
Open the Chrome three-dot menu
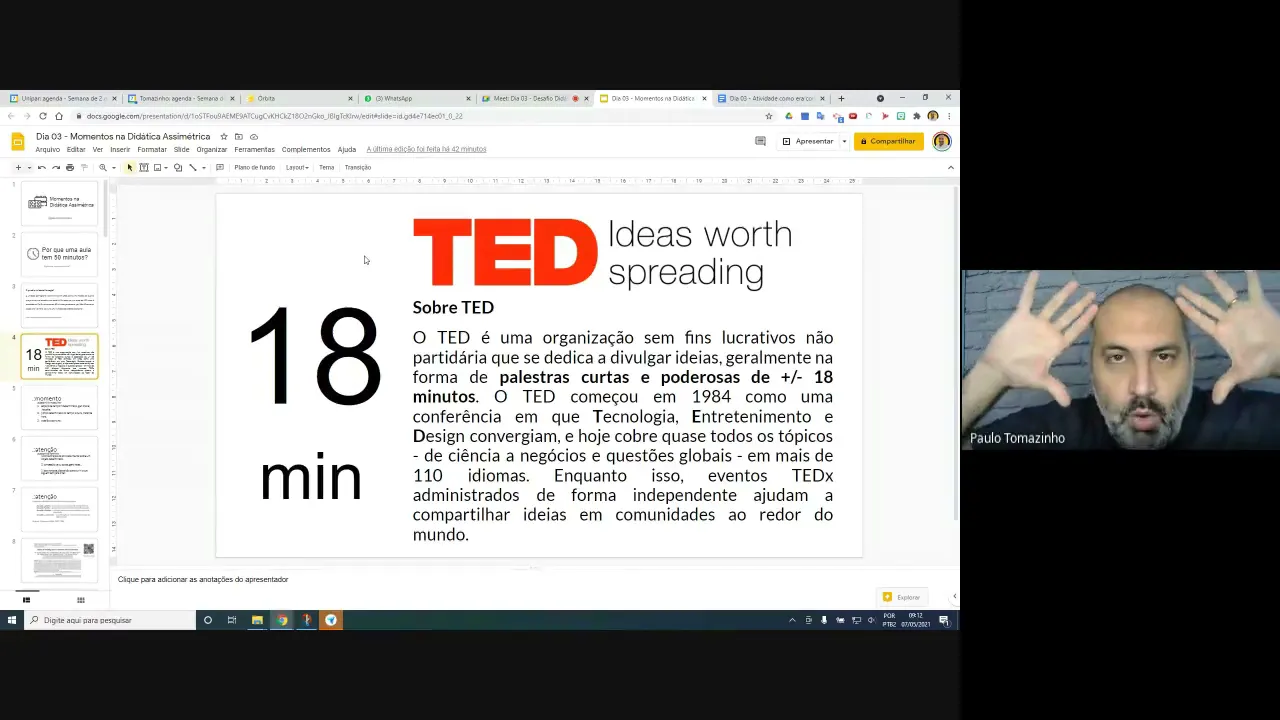tap(949, 116)
